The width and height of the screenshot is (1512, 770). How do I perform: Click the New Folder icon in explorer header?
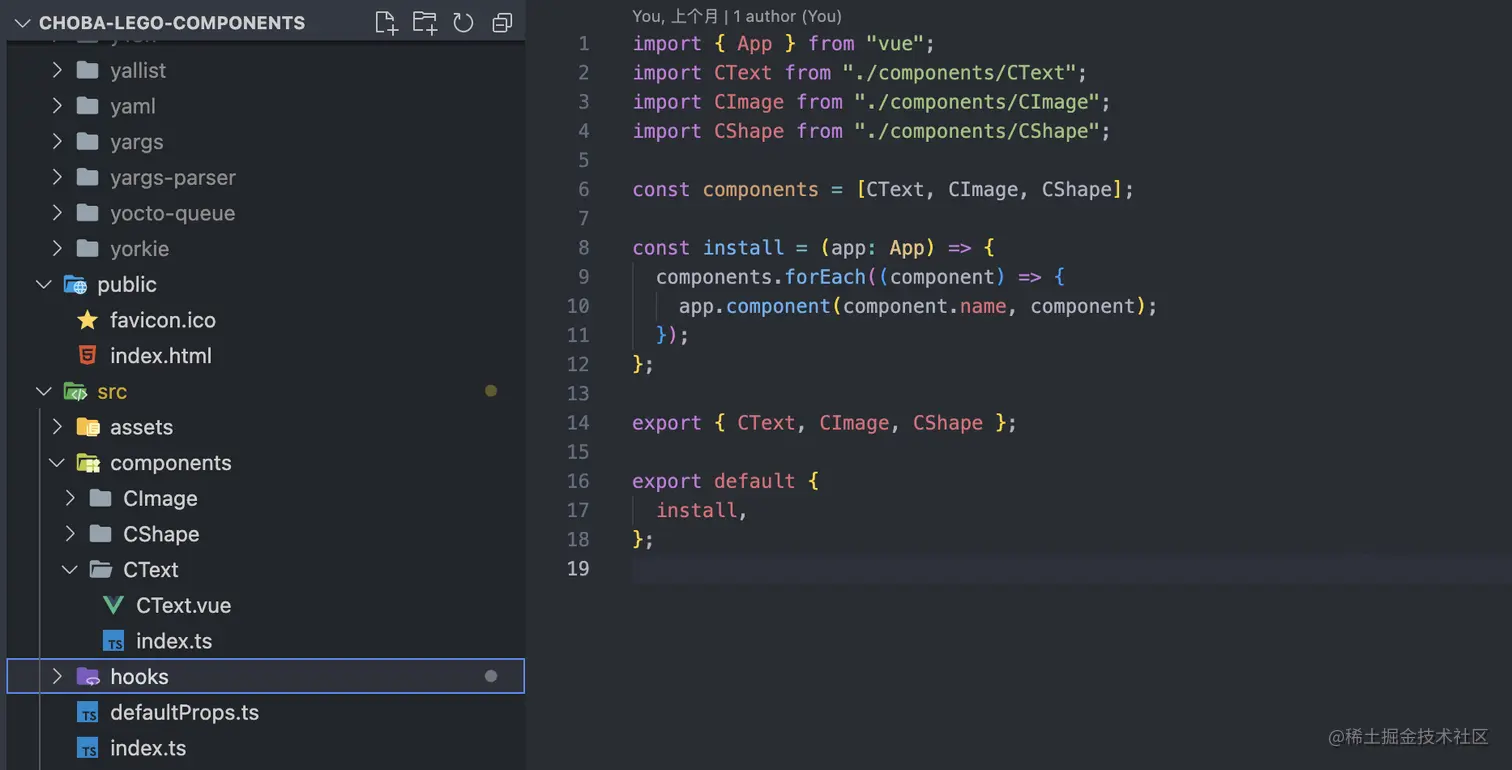click(x=425, y=22)
